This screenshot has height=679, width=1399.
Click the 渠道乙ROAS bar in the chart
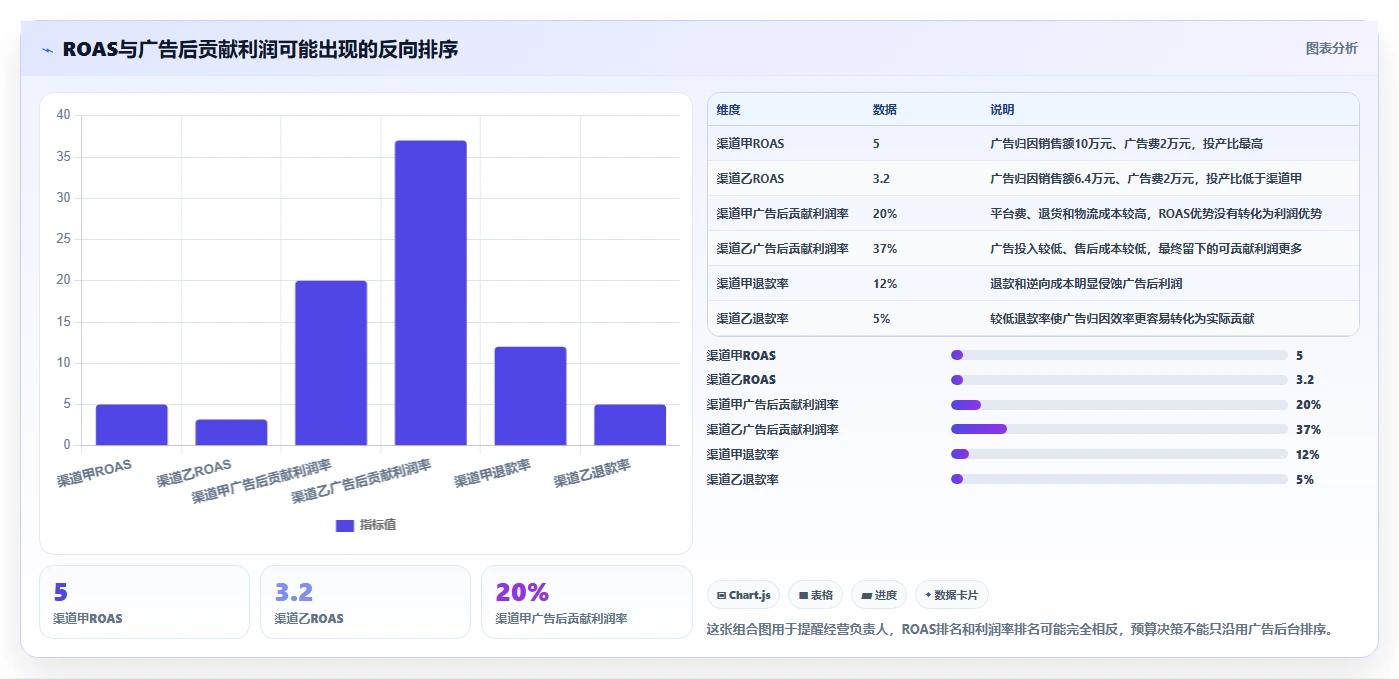pos(231,432)
